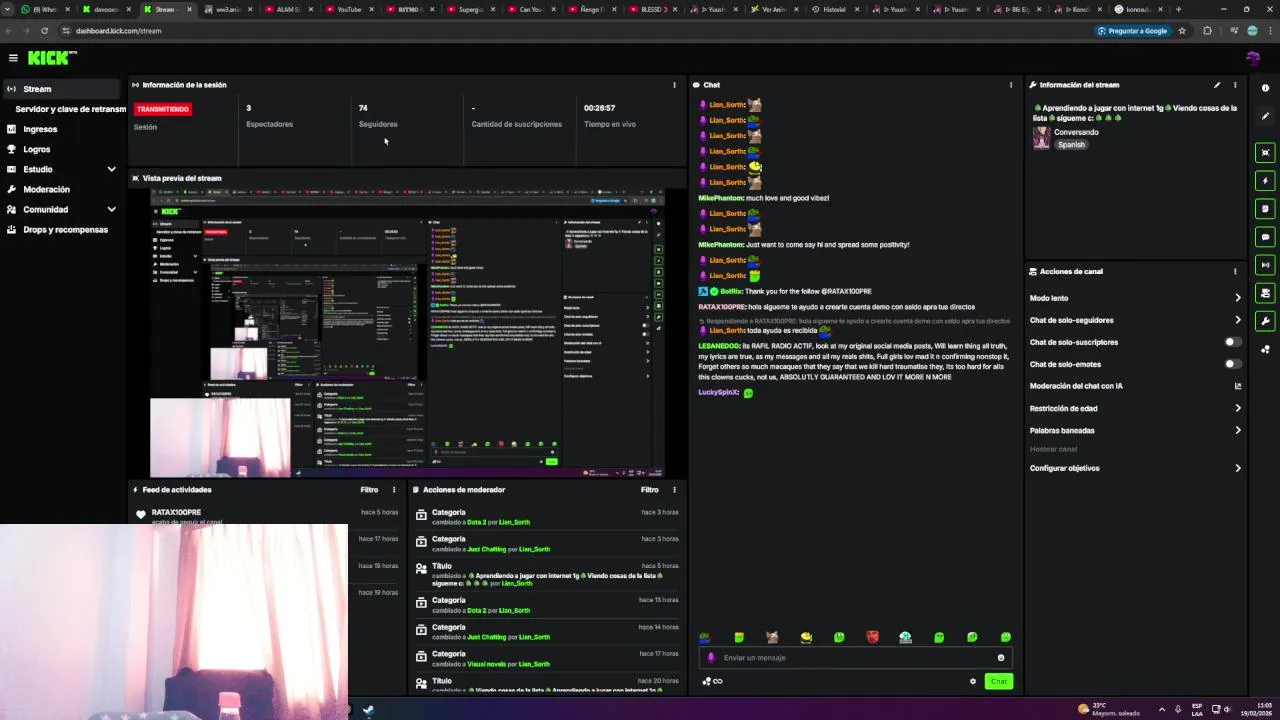Select Stream in the left sidebar
The width and height of the screenshot is (1280, 720).
(x=60, y=89)
